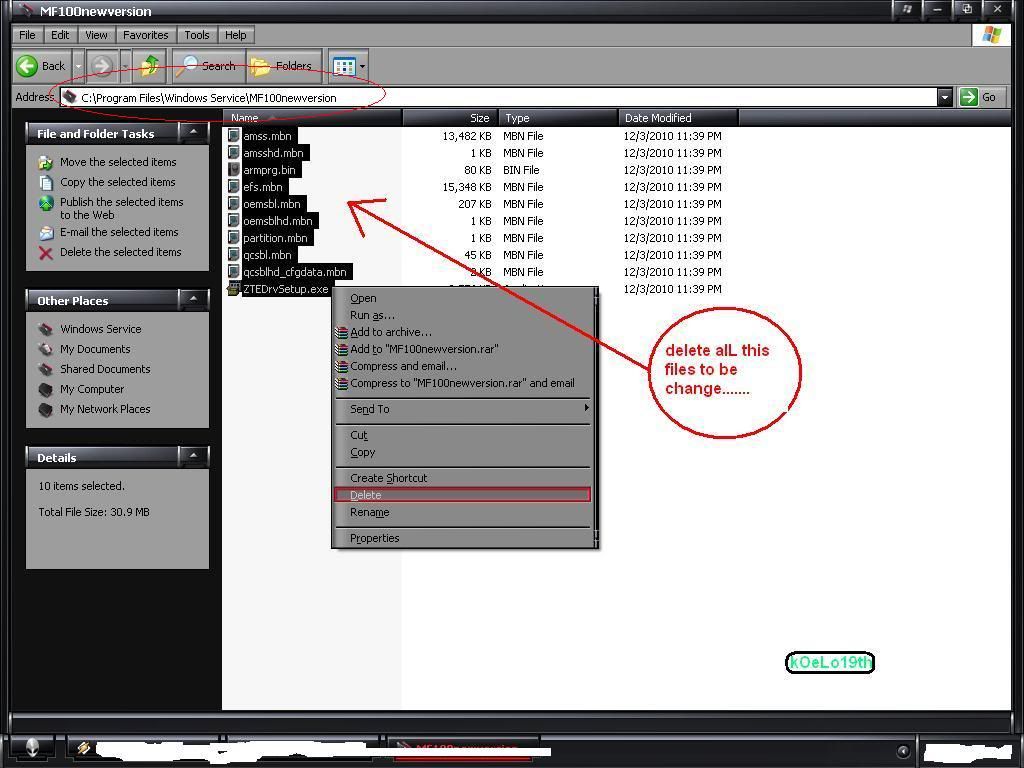Viewport: 1024px width, 768px height.
Task: Select the armprg.bin file icon
Action: (234, 170)
